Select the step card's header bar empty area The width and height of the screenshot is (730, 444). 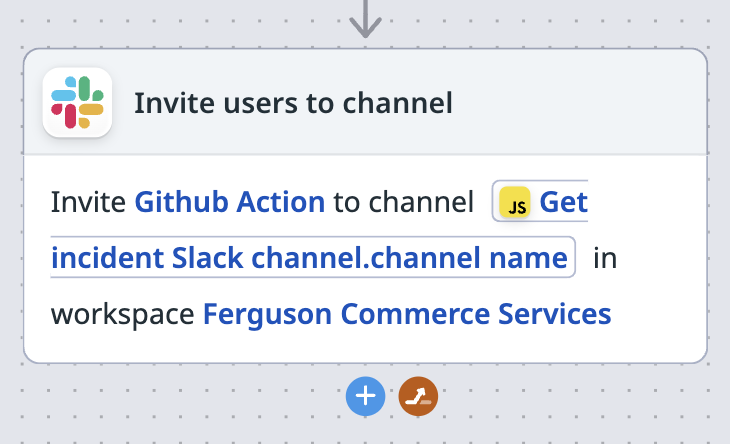(x=580, y=103)
